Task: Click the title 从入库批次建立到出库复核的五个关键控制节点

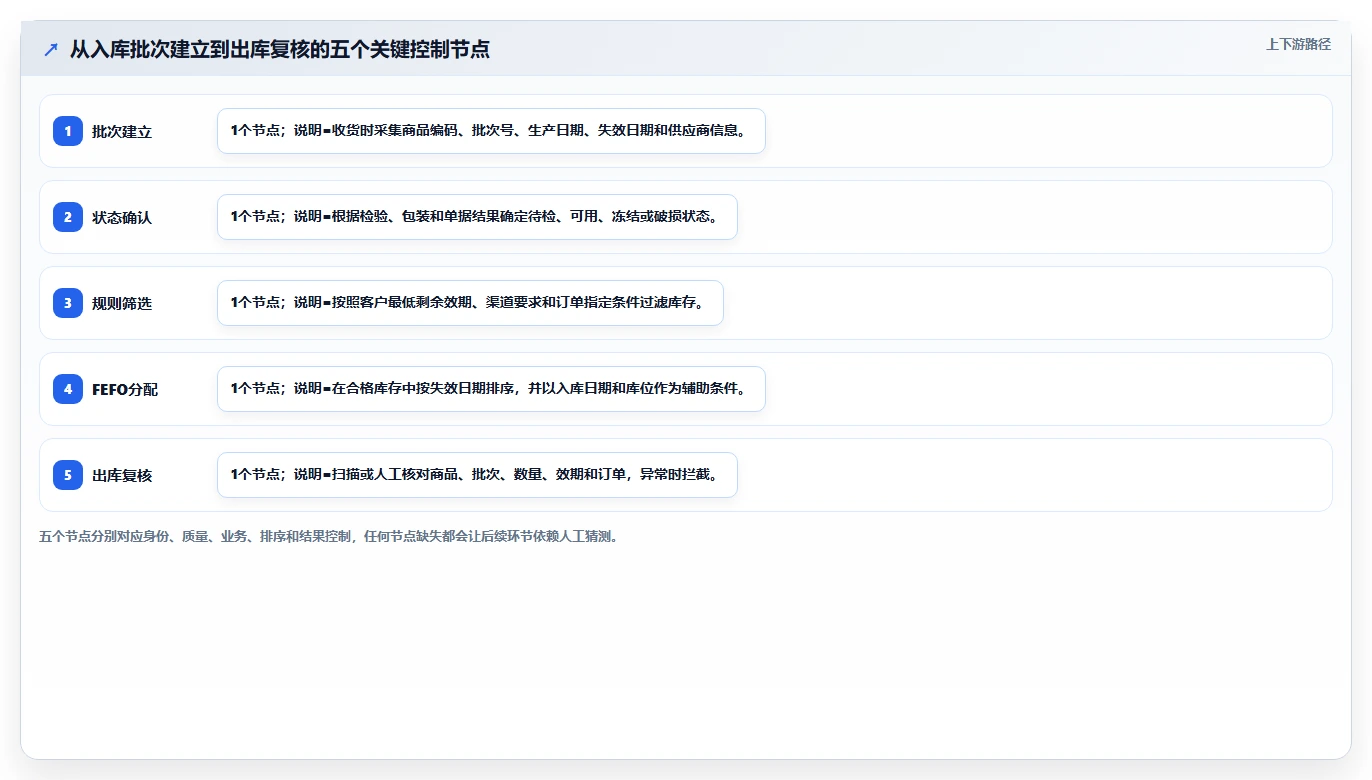Action: tap(280, 49)
